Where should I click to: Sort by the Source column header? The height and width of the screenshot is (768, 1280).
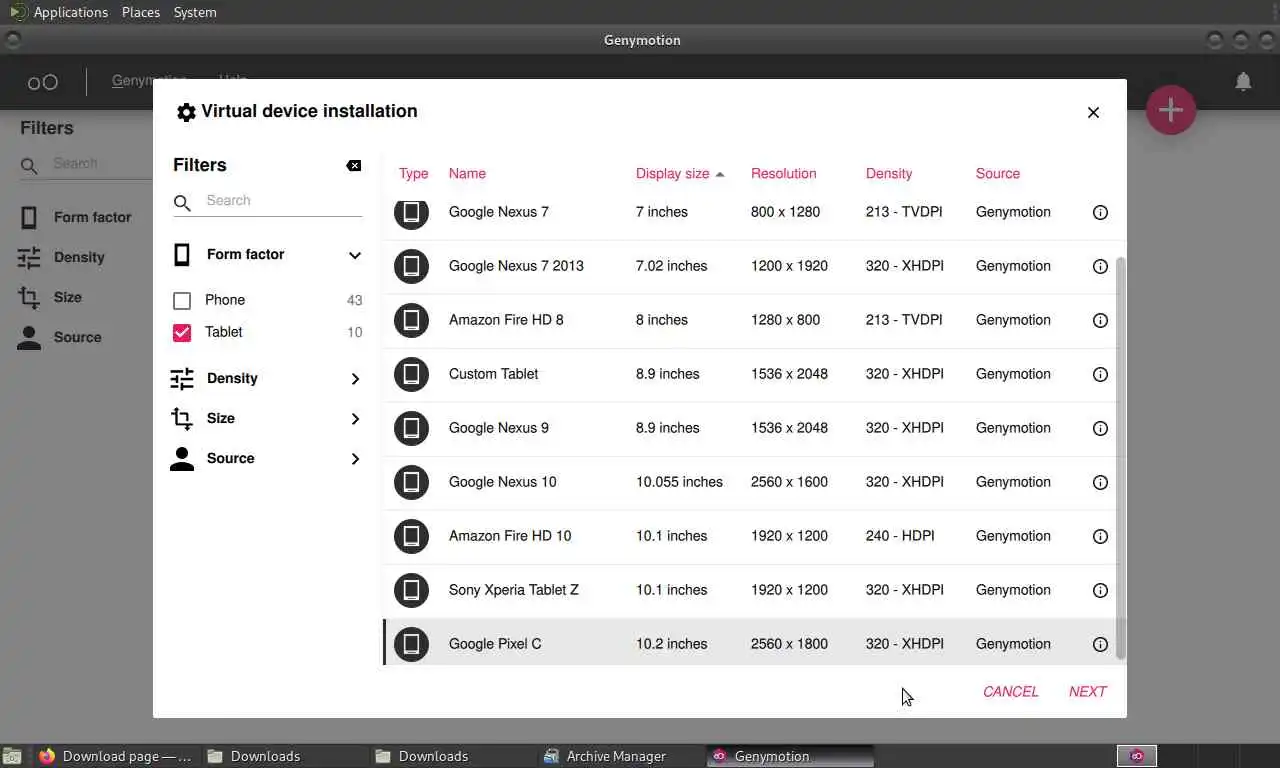[998, 173]
